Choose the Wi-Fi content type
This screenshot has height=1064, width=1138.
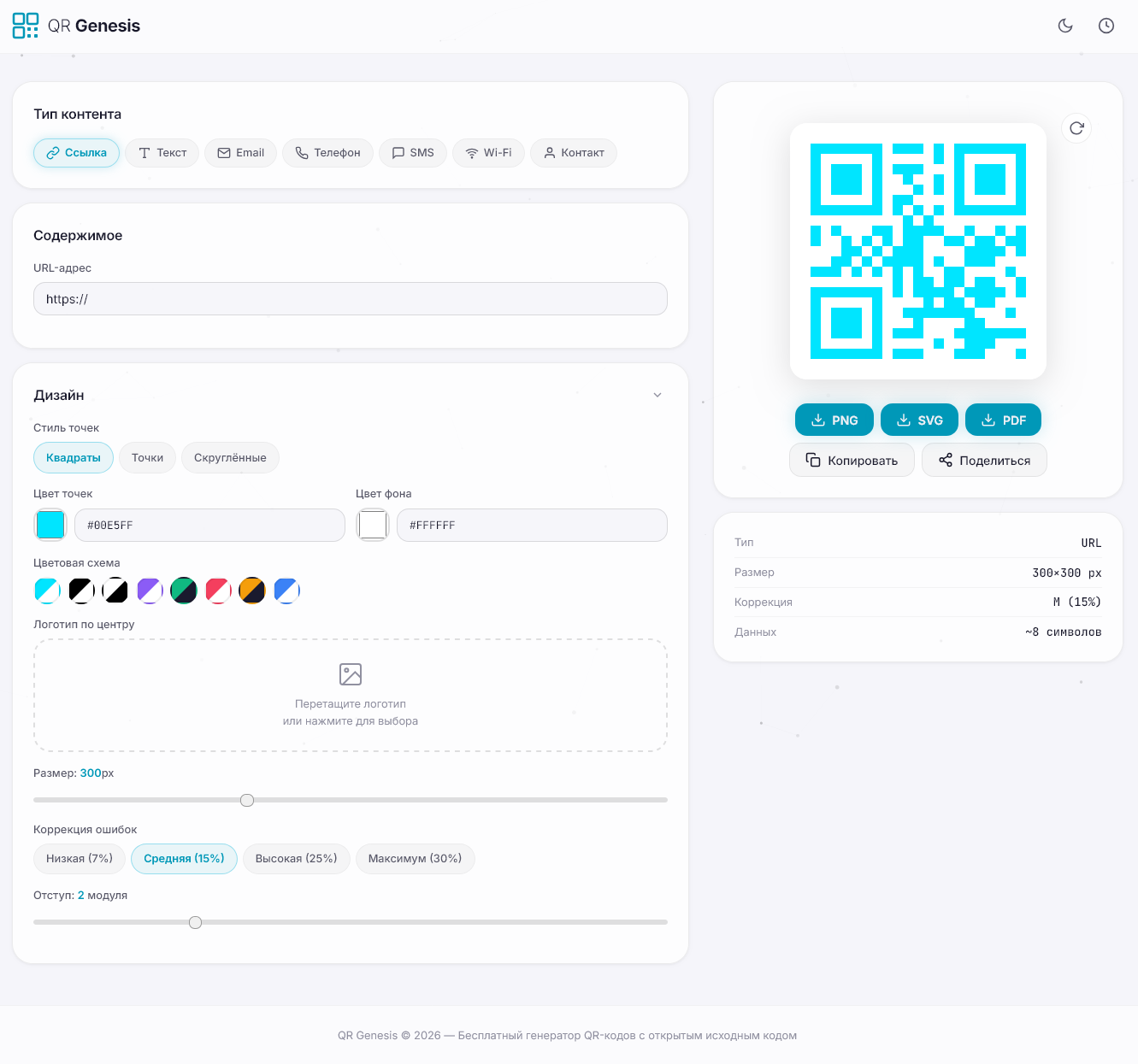pos(488,153)
